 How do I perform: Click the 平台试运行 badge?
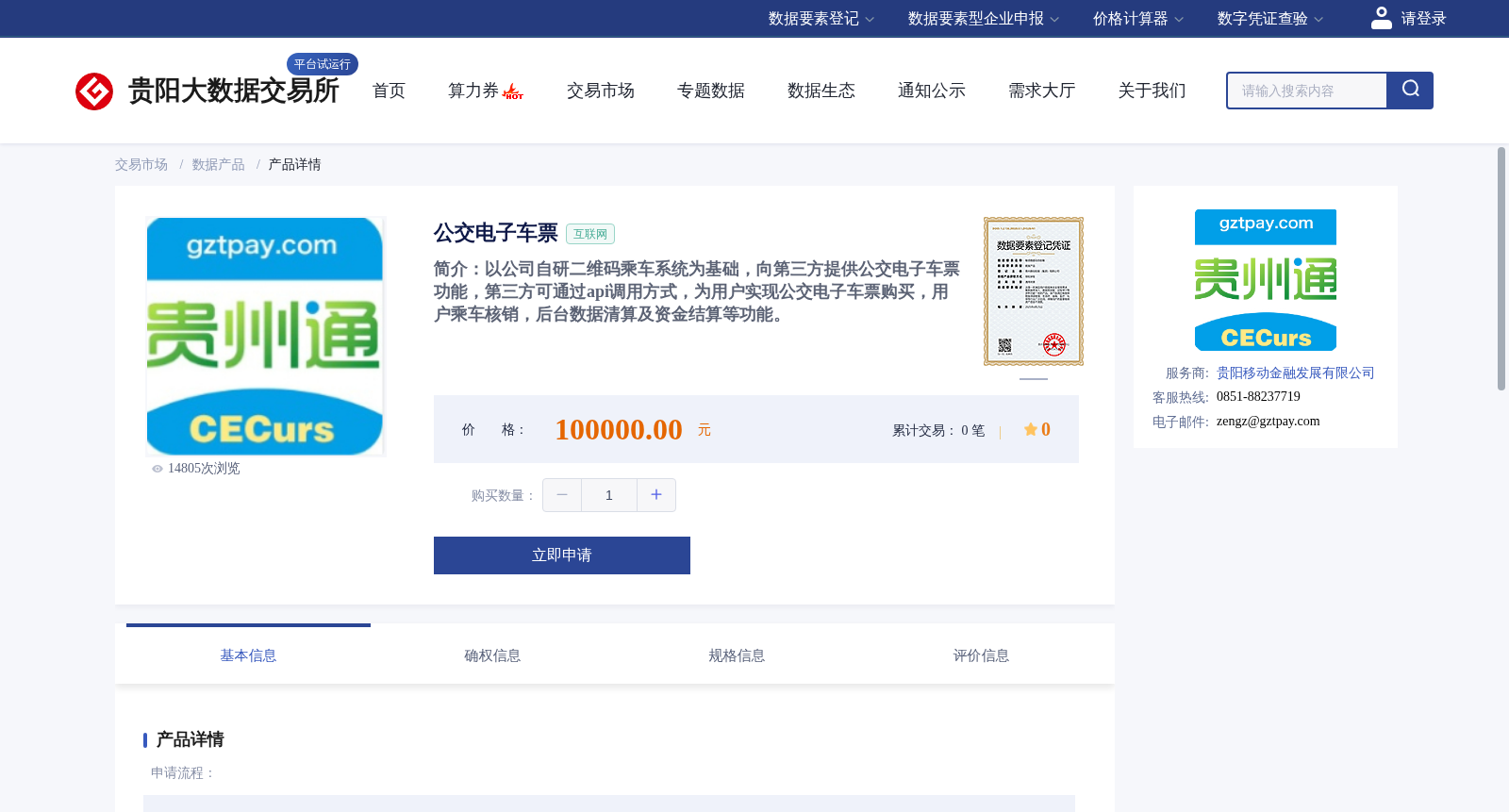tap(323, 64)
